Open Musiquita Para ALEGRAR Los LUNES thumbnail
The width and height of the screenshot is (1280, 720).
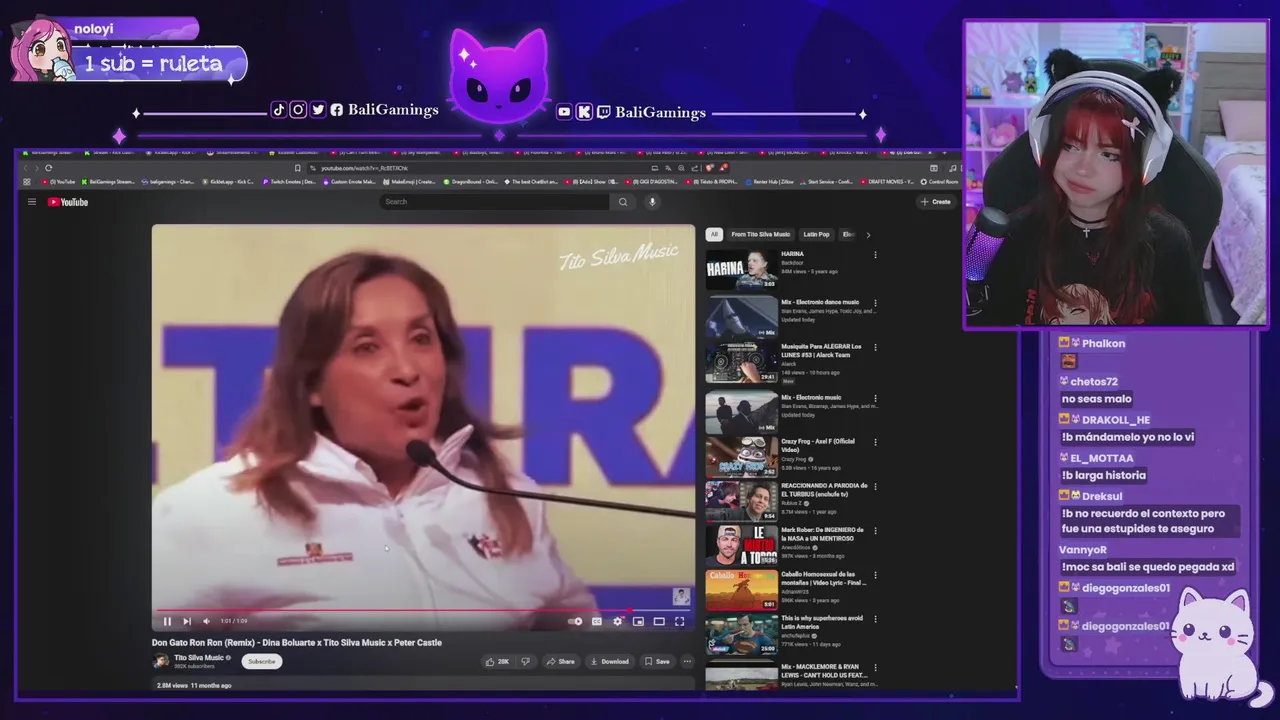(741, 362)
